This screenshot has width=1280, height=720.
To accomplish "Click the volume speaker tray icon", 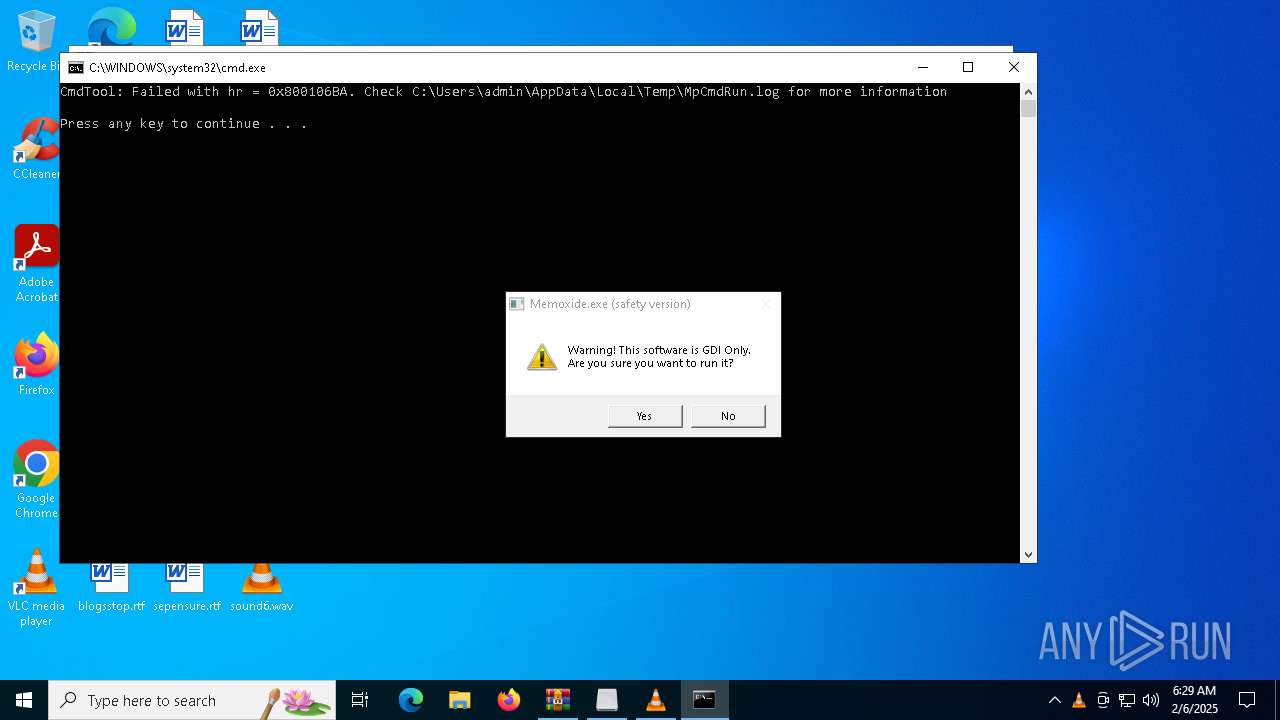I will (1151, 700).
